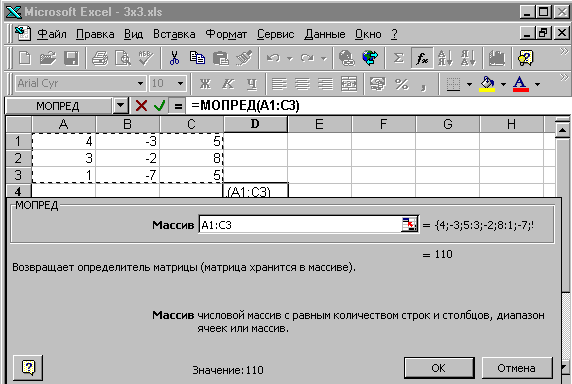Open the Окно menu
This screenshot has width=572, height=384.
(x=368, y=34)
